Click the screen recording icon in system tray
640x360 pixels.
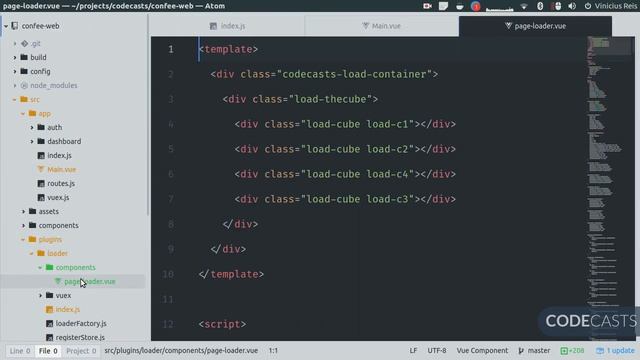pos(427,6)
